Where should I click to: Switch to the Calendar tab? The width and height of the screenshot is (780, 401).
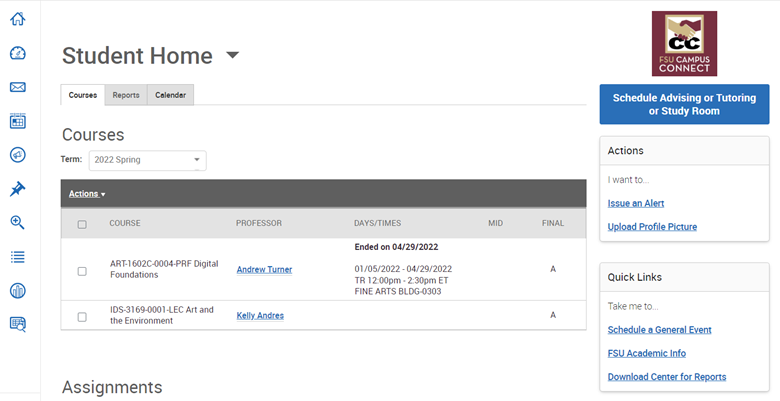[x=170, y=95]
